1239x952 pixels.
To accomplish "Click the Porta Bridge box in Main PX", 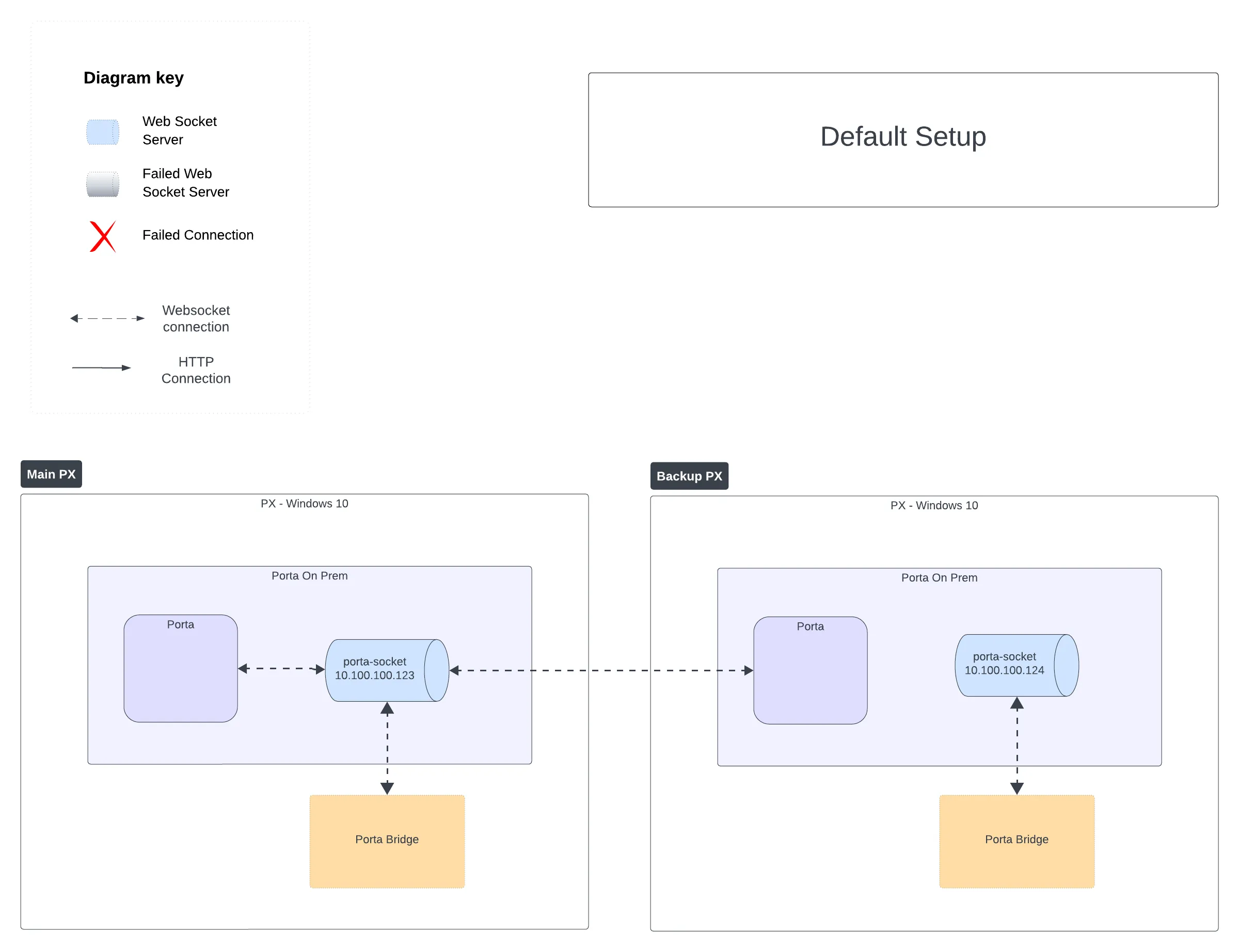I will coord(387,841).
